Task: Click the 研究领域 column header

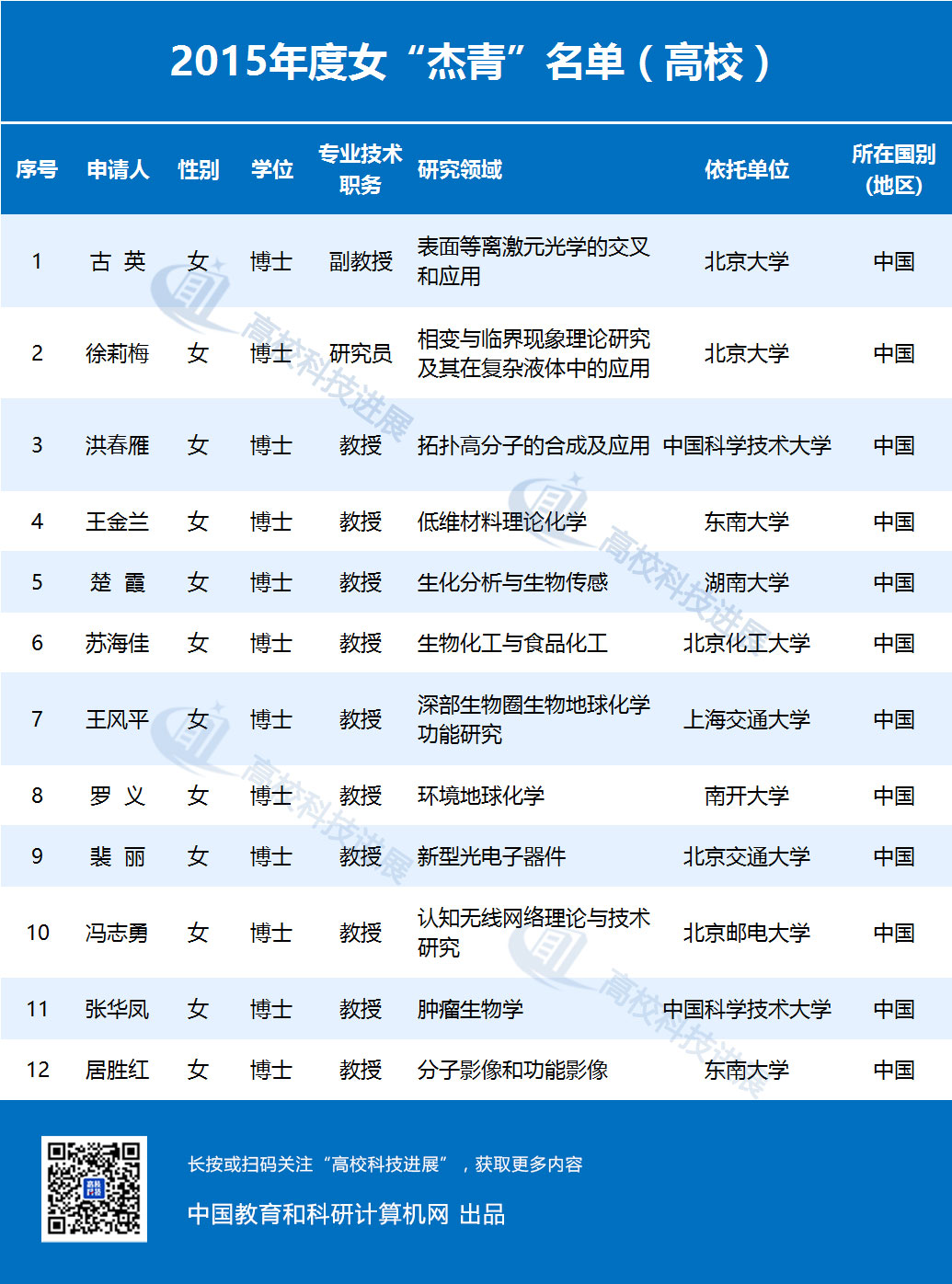Action: [460, 169]
